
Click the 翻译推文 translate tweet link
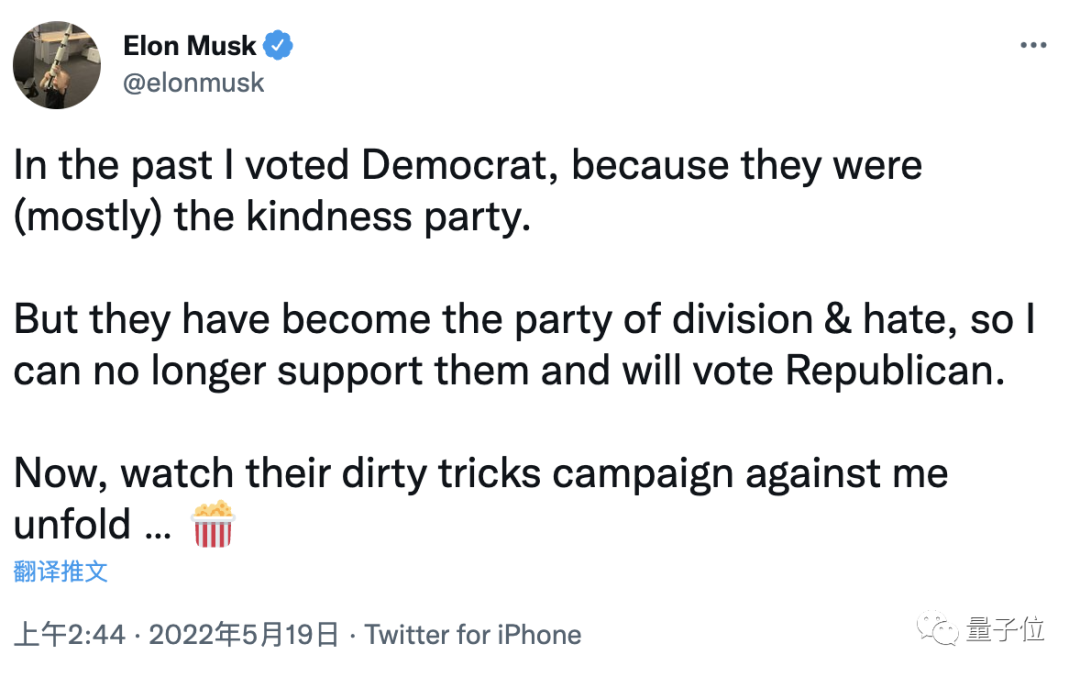point(61,572)
